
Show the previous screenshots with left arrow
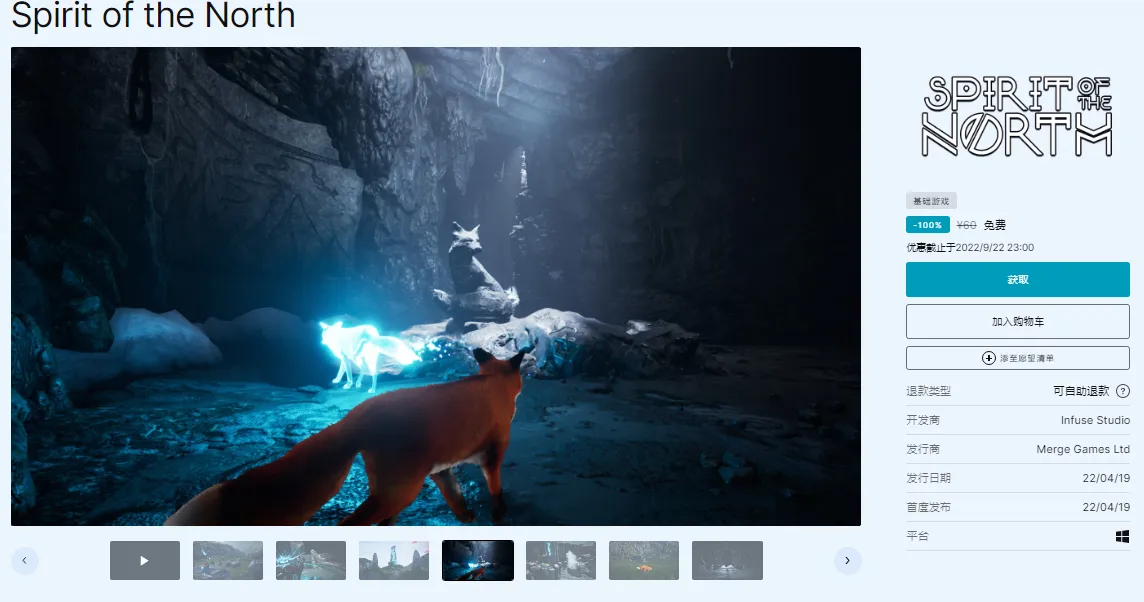pos(25,560)
